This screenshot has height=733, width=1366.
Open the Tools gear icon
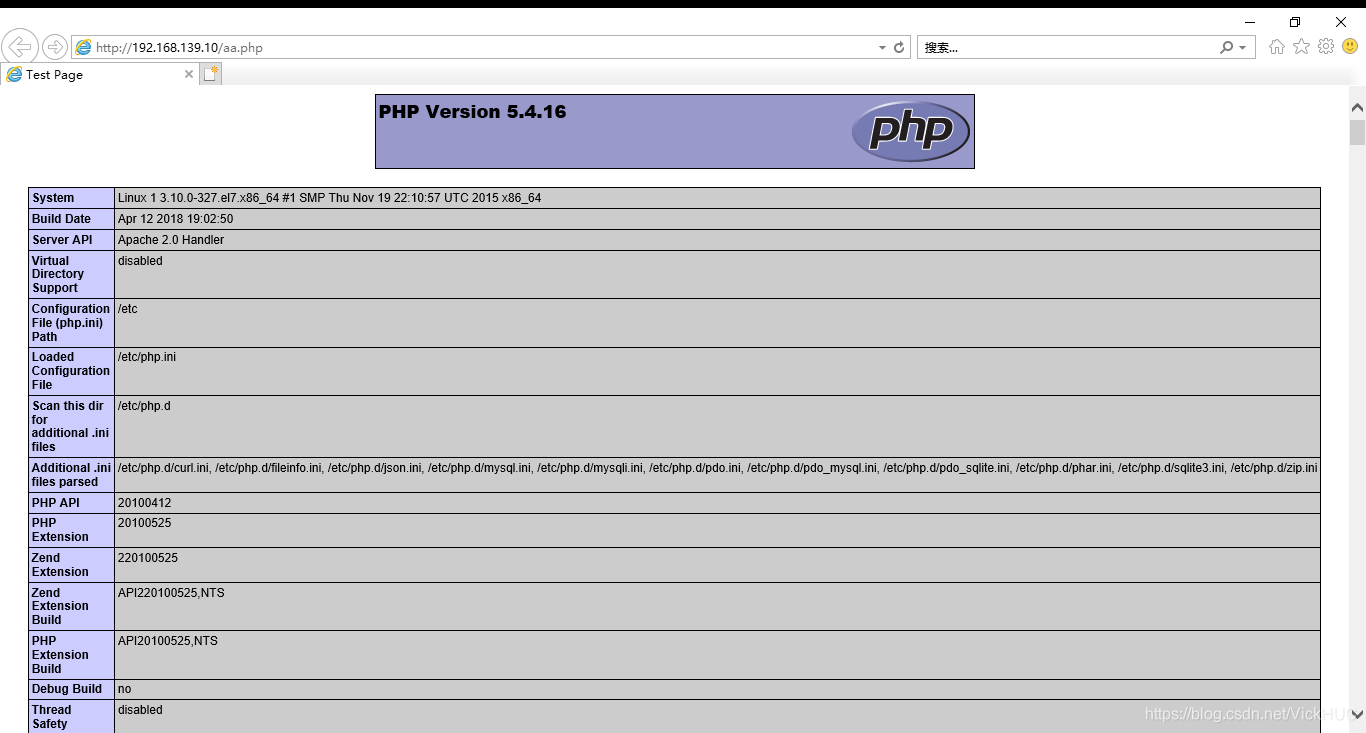tap(1326, 46)
